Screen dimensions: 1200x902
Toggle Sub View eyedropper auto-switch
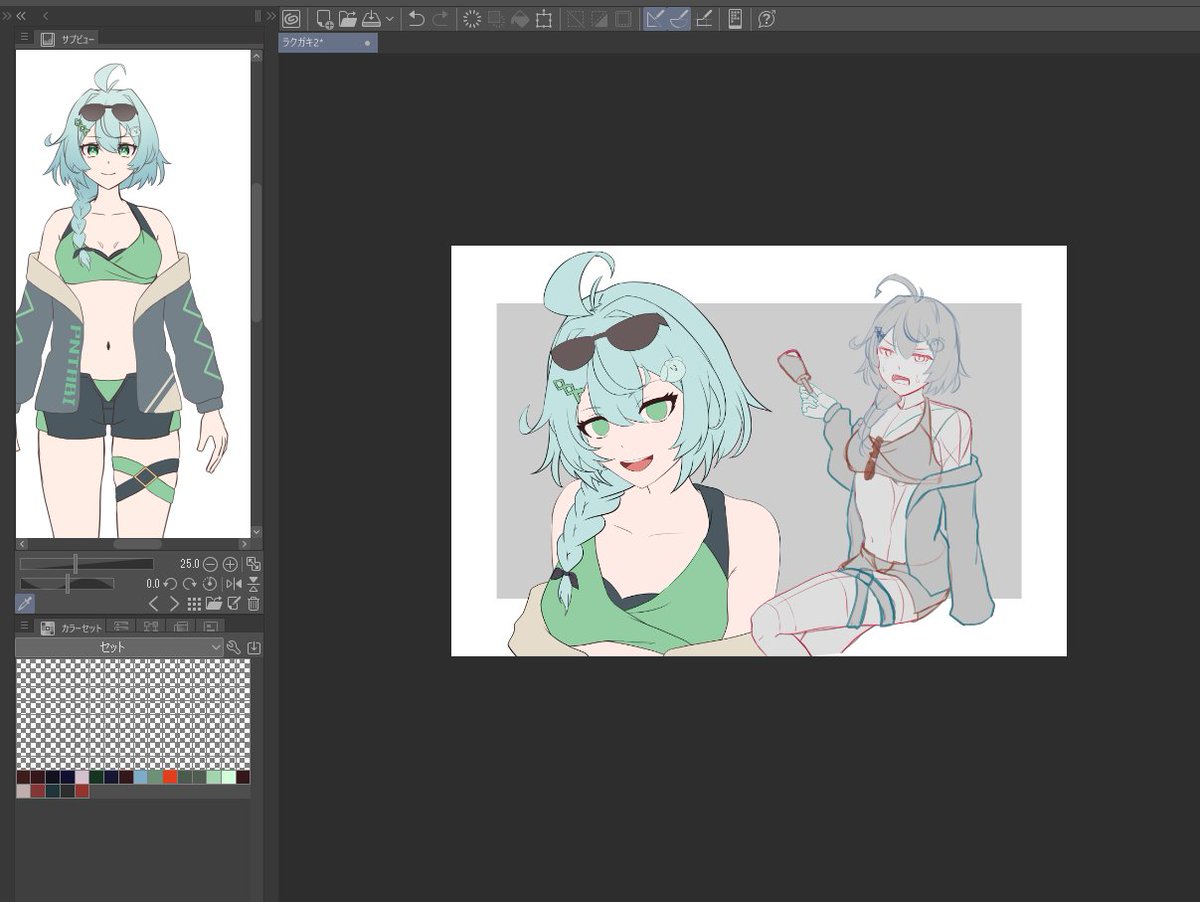coord(25,603)
